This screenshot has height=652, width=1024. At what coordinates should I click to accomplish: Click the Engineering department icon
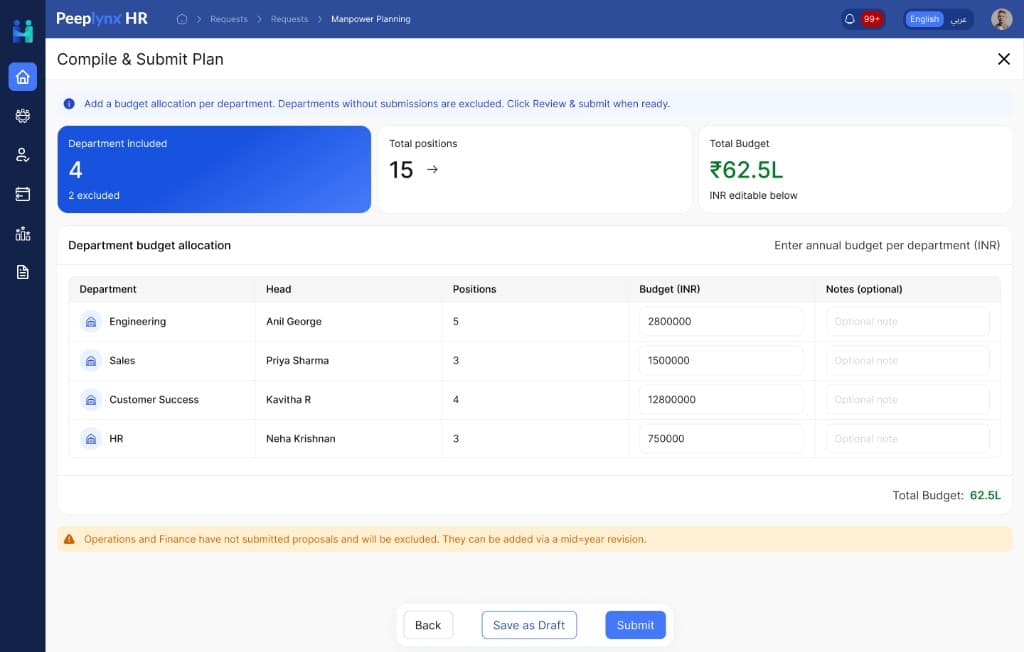pyautogui.click(x=91, y=321)
